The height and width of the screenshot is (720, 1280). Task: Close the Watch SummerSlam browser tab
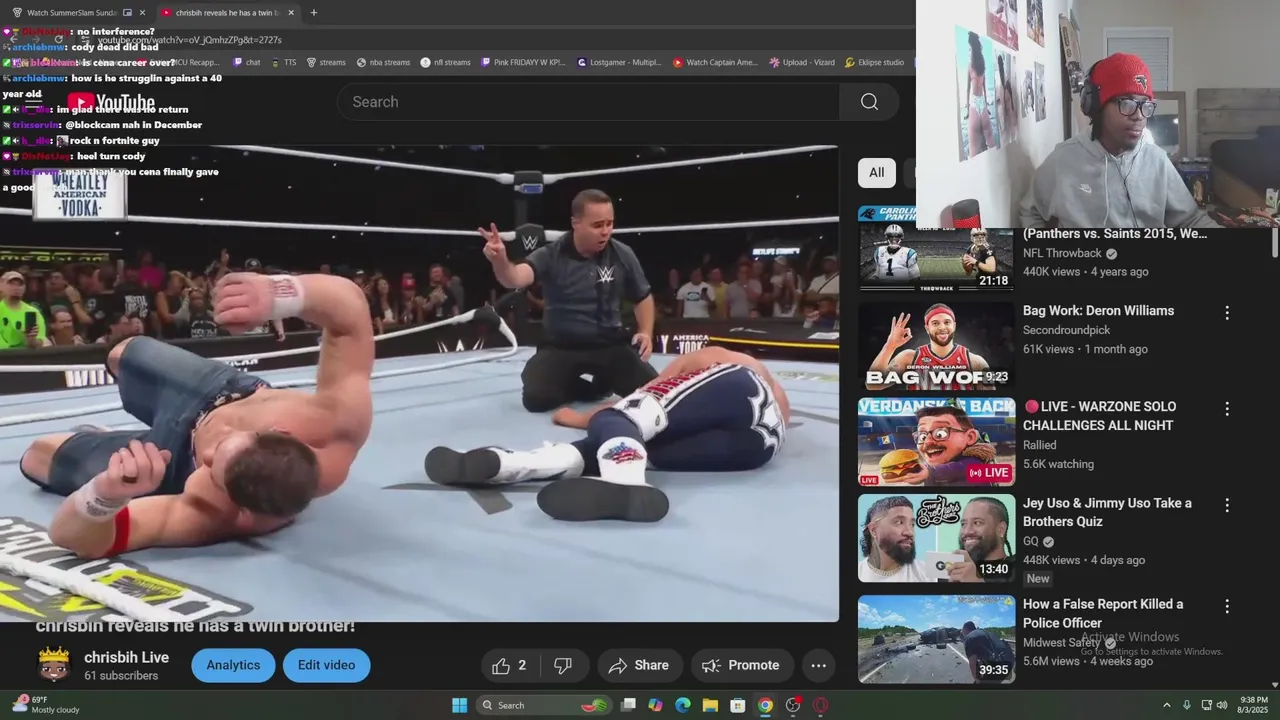click(142, 13)
